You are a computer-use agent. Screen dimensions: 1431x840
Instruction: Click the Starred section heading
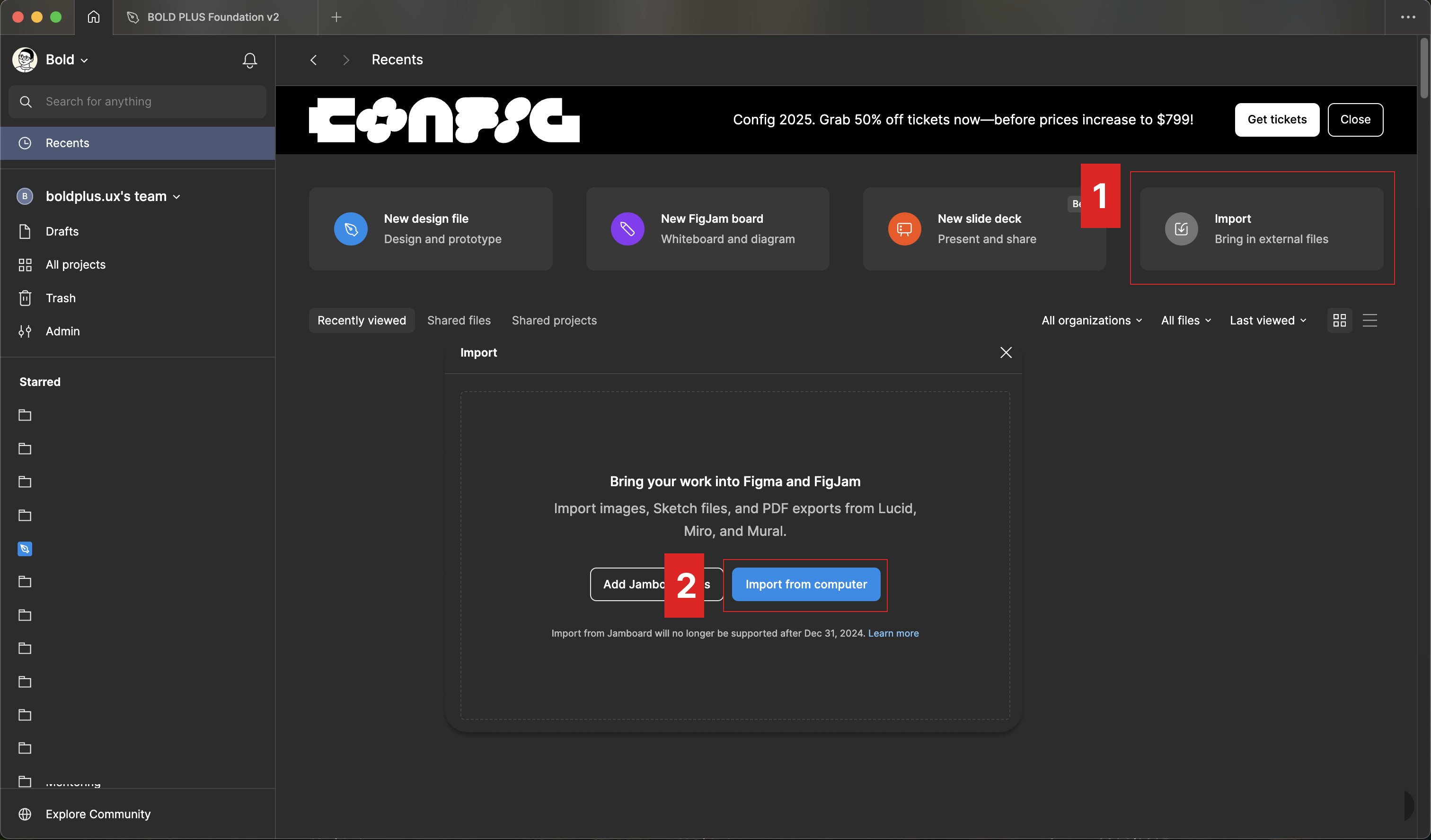tap(40, 382)
